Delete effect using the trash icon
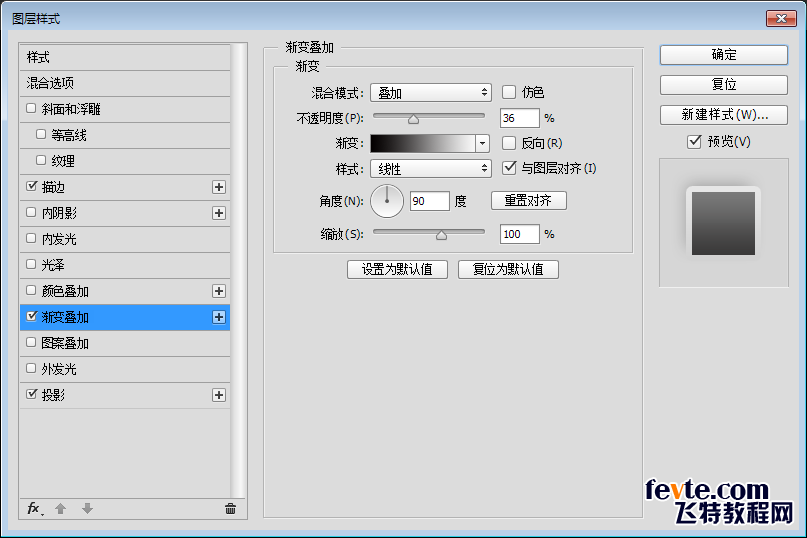 (230, 509)
